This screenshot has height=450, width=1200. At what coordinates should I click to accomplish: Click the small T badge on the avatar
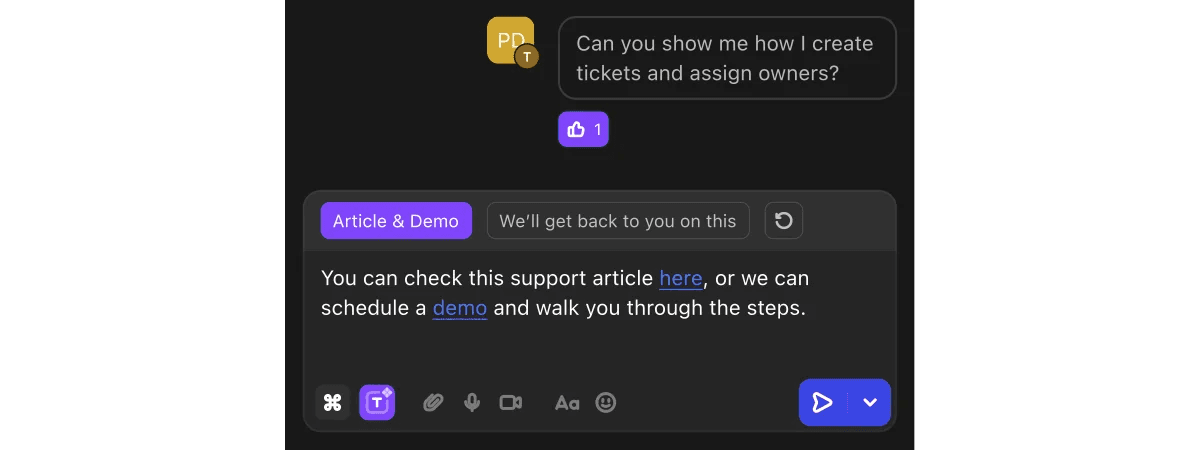click(x=527, y=57)
